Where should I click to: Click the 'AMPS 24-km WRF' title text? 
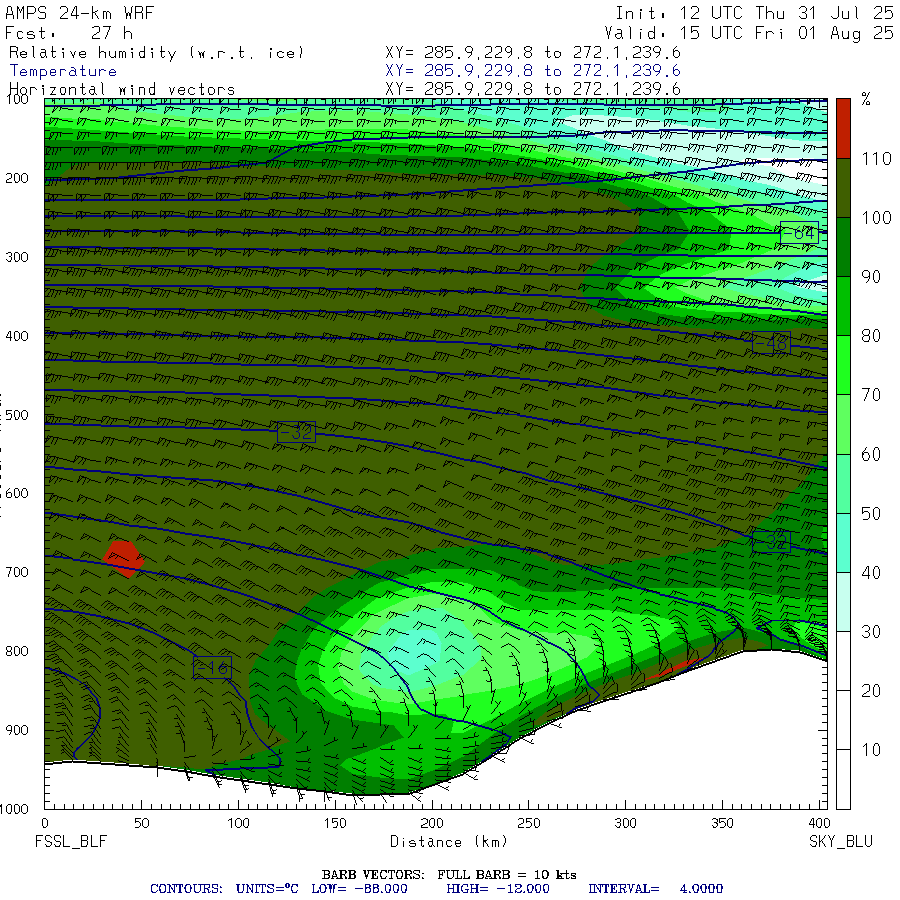[79, 13]
